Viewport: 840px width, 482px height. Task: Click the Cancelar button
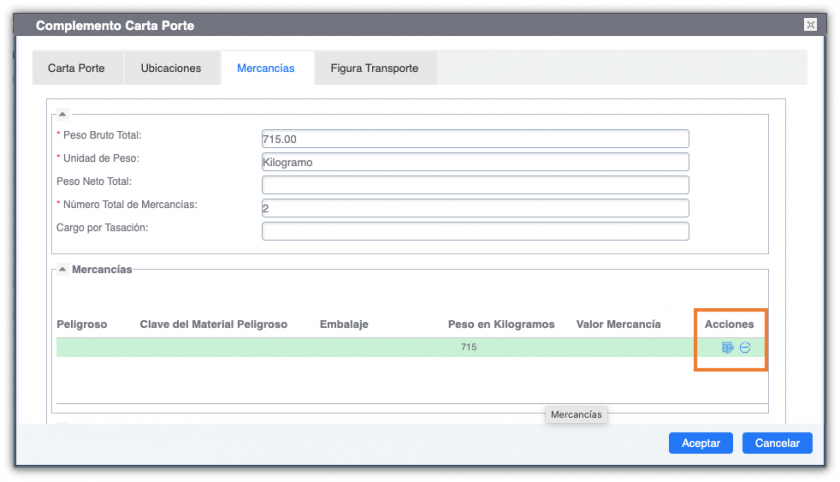coord(776,443)
